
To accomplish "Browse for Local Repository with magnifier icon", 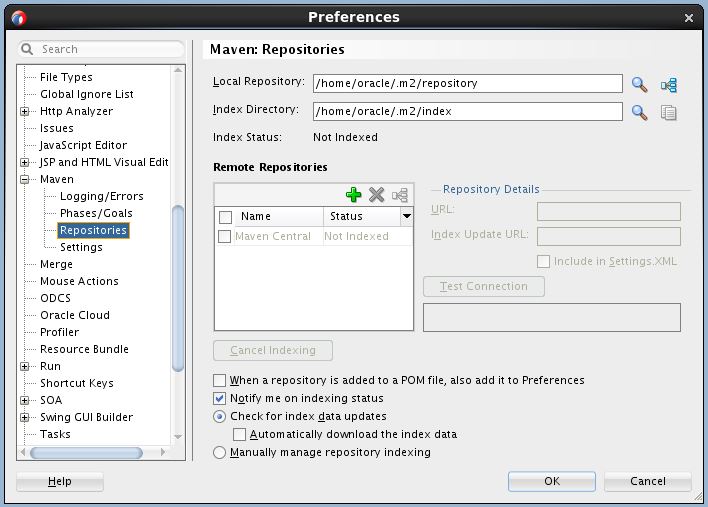I will click(x=640, y=85).
